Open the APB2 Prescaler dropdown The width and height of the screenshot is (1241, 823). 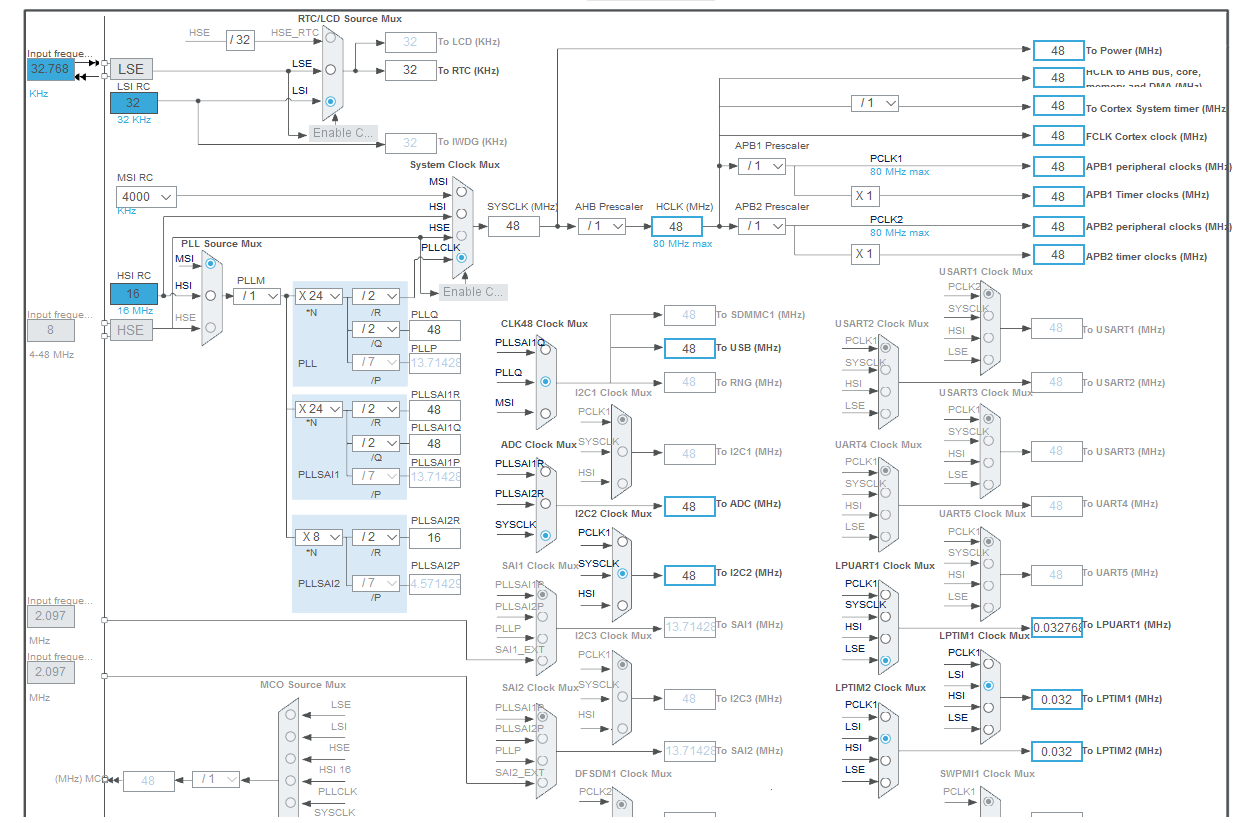[x=761, y=226]
